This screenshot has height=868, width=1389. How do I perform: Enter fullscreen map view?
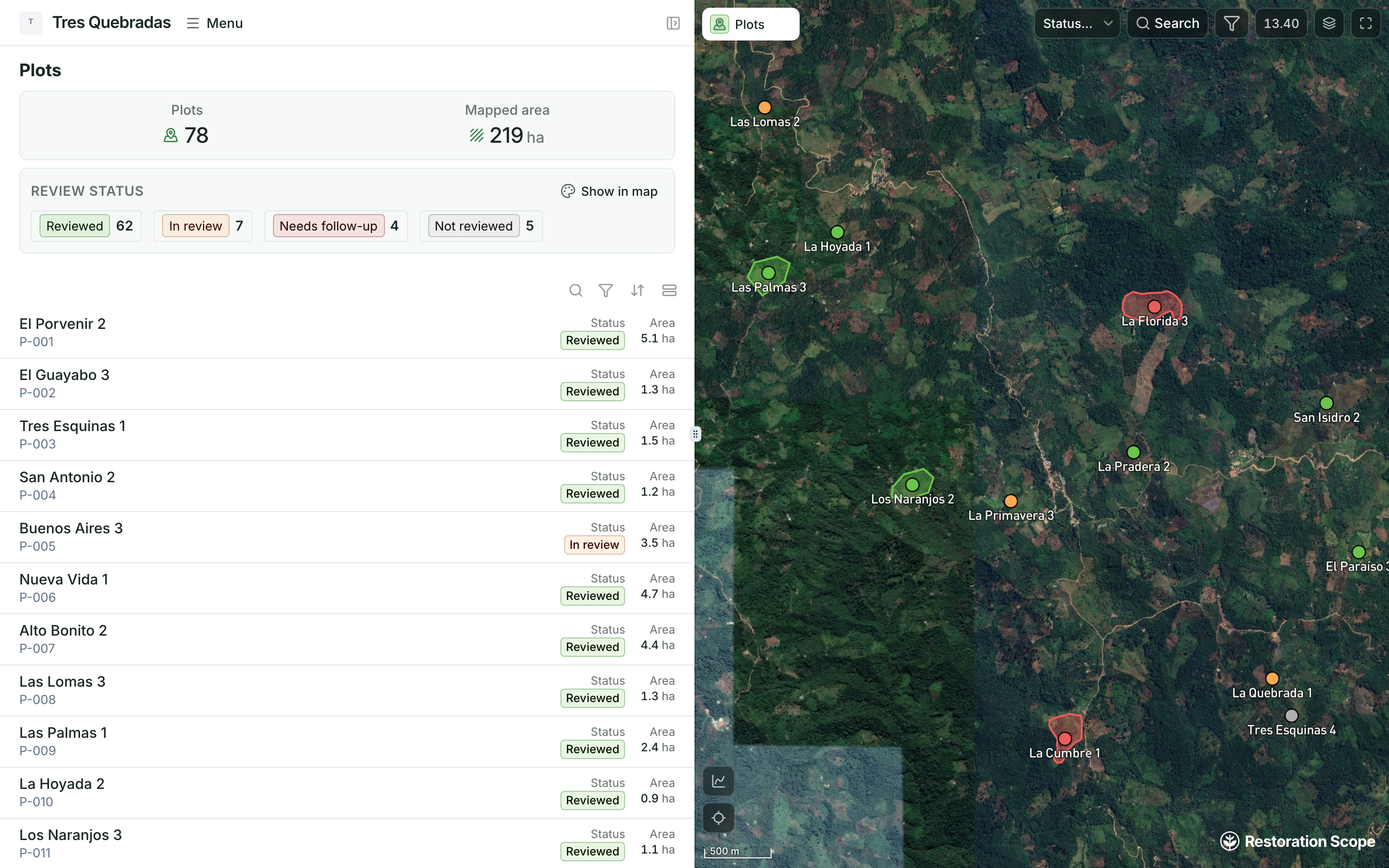pos(1365,23)
